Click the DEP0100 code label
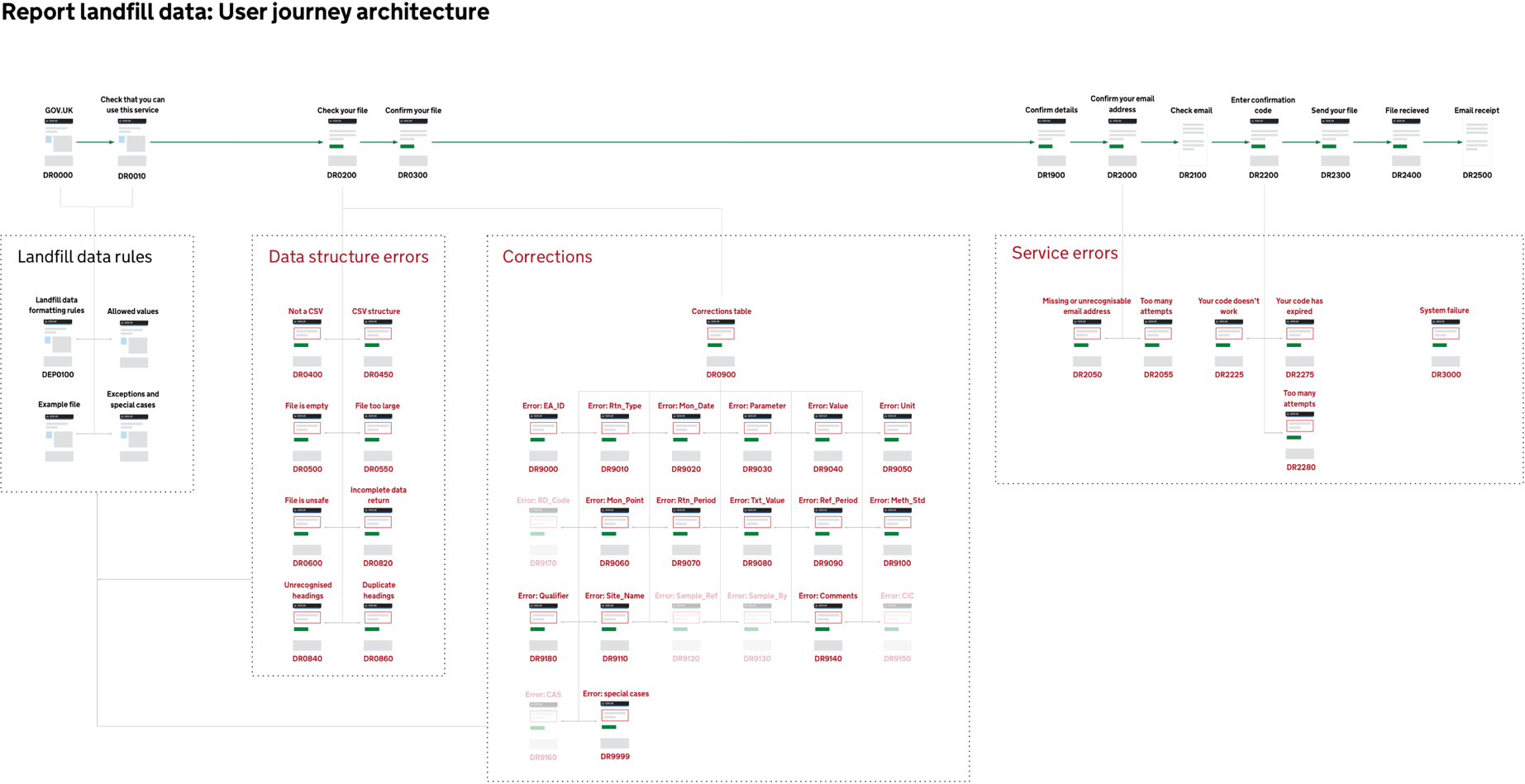Screen dimensions: 1525x784 58,375
